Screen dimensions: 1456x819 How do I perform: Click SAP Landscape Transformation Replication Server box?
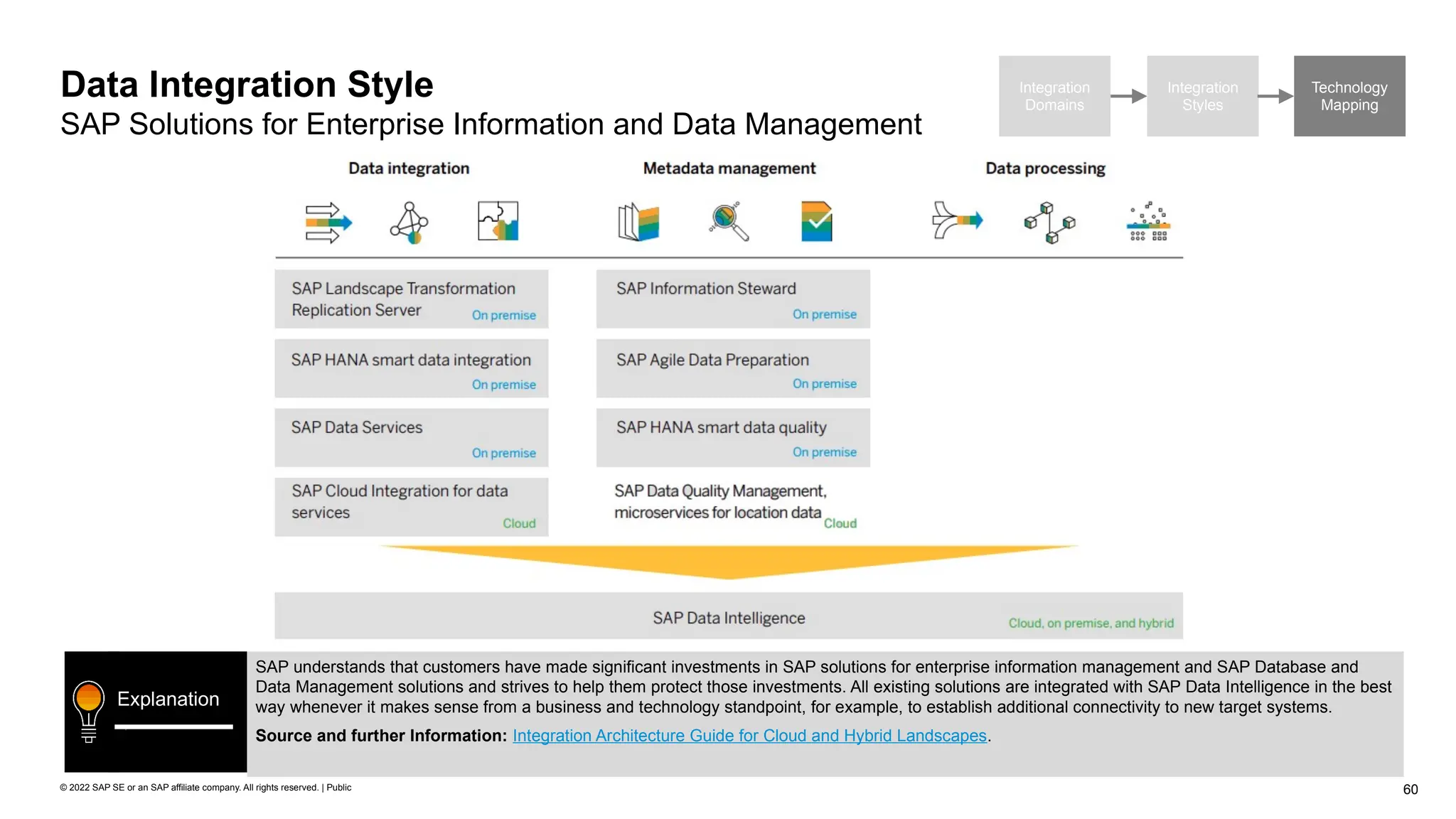[412, 299]
